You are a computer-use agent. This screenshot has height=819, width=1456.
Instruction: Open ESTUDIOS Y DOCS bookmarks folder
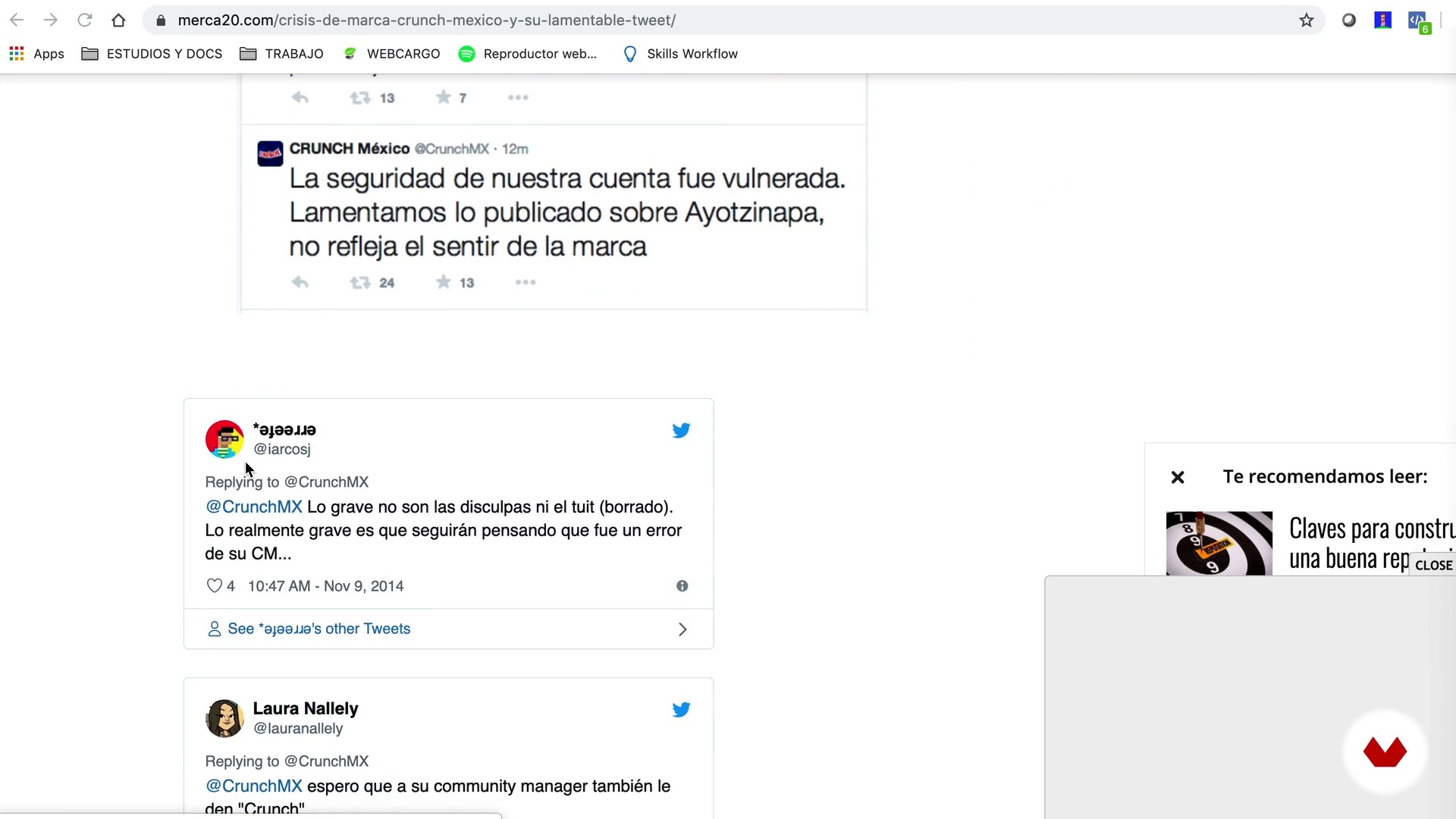[x=152, y=54]
